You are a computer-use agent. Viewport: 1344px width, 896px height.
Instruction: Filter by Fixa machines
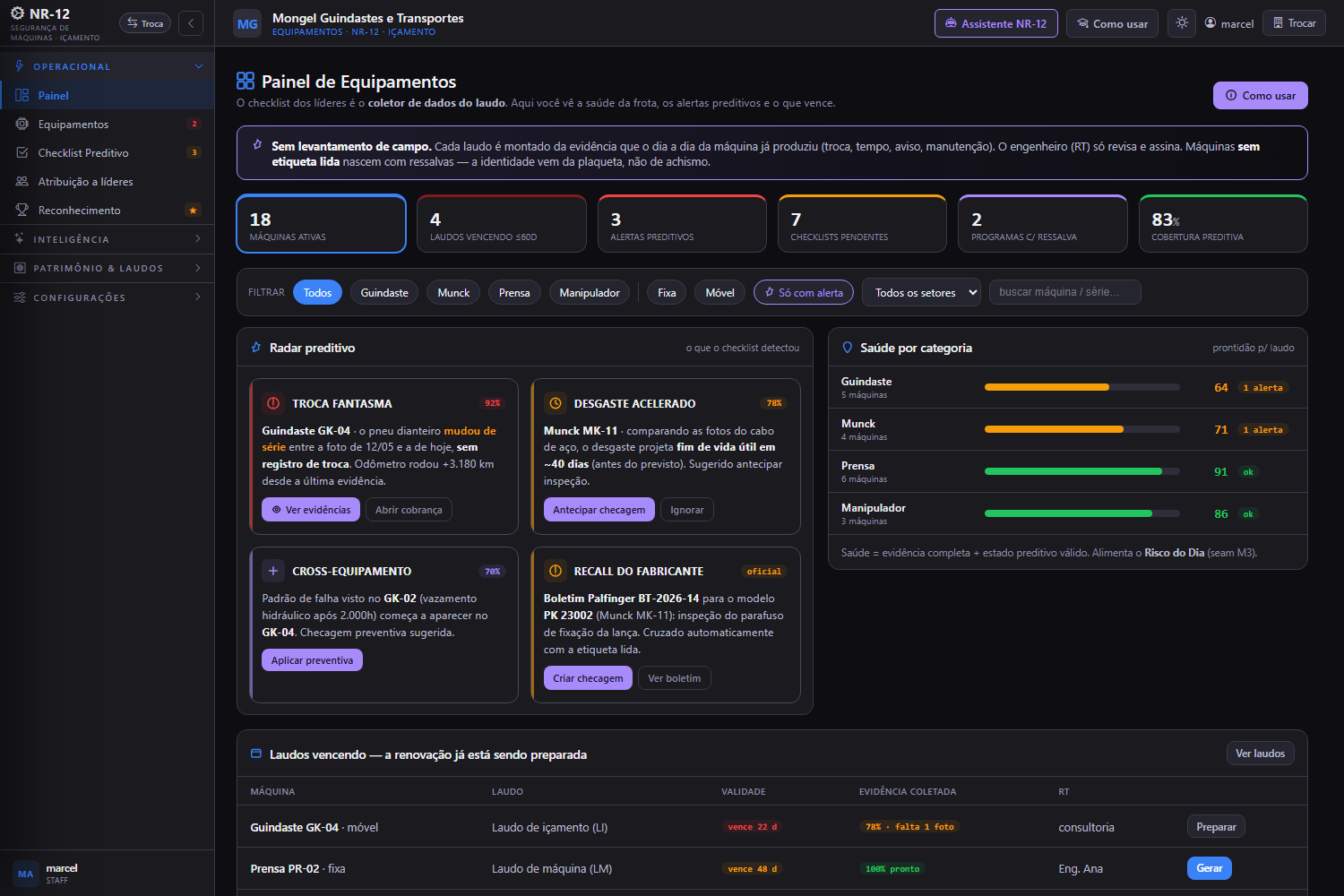667,292
